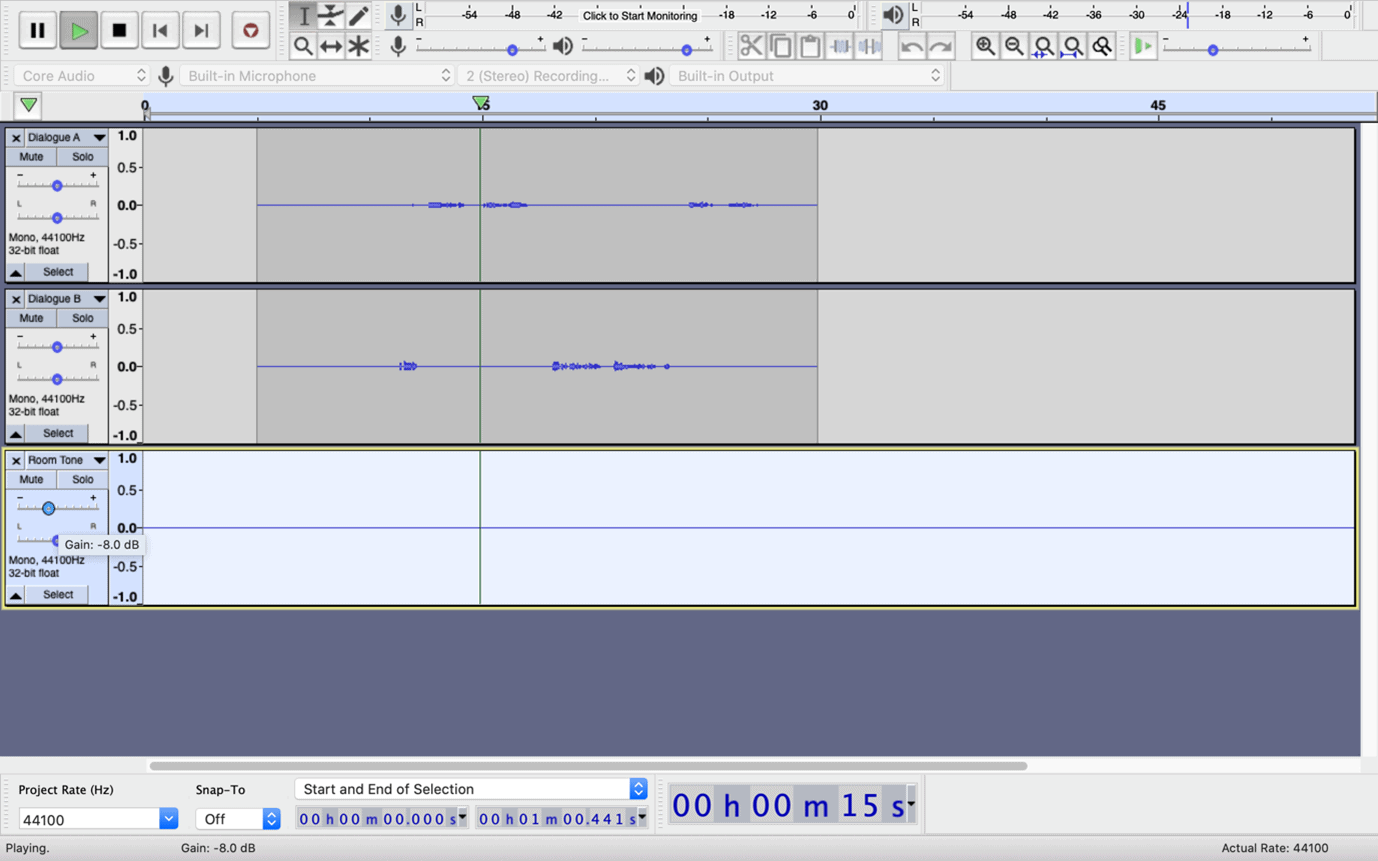
Task: Open the Dialogue A track dropdown menu
Action: 99,138
